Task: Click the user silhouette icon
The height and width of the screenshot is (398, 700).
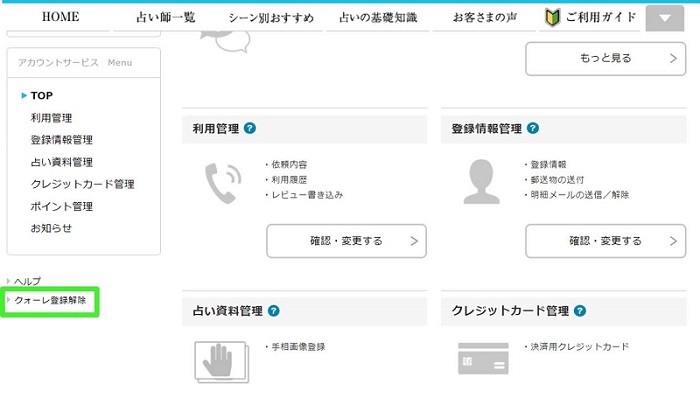Action: (x=481, y=182)
